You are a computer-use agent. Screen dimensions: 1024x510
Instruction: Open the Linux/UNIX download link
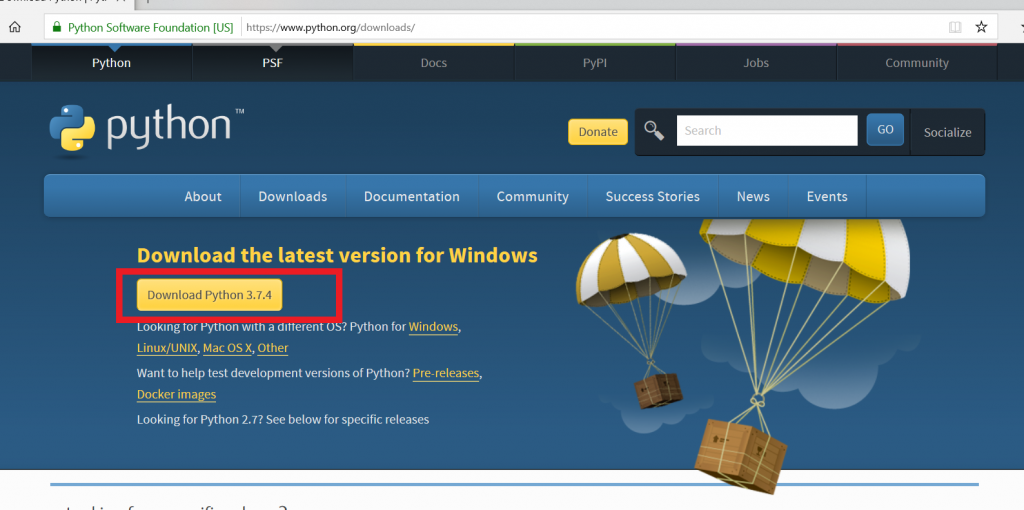[167, 348]
